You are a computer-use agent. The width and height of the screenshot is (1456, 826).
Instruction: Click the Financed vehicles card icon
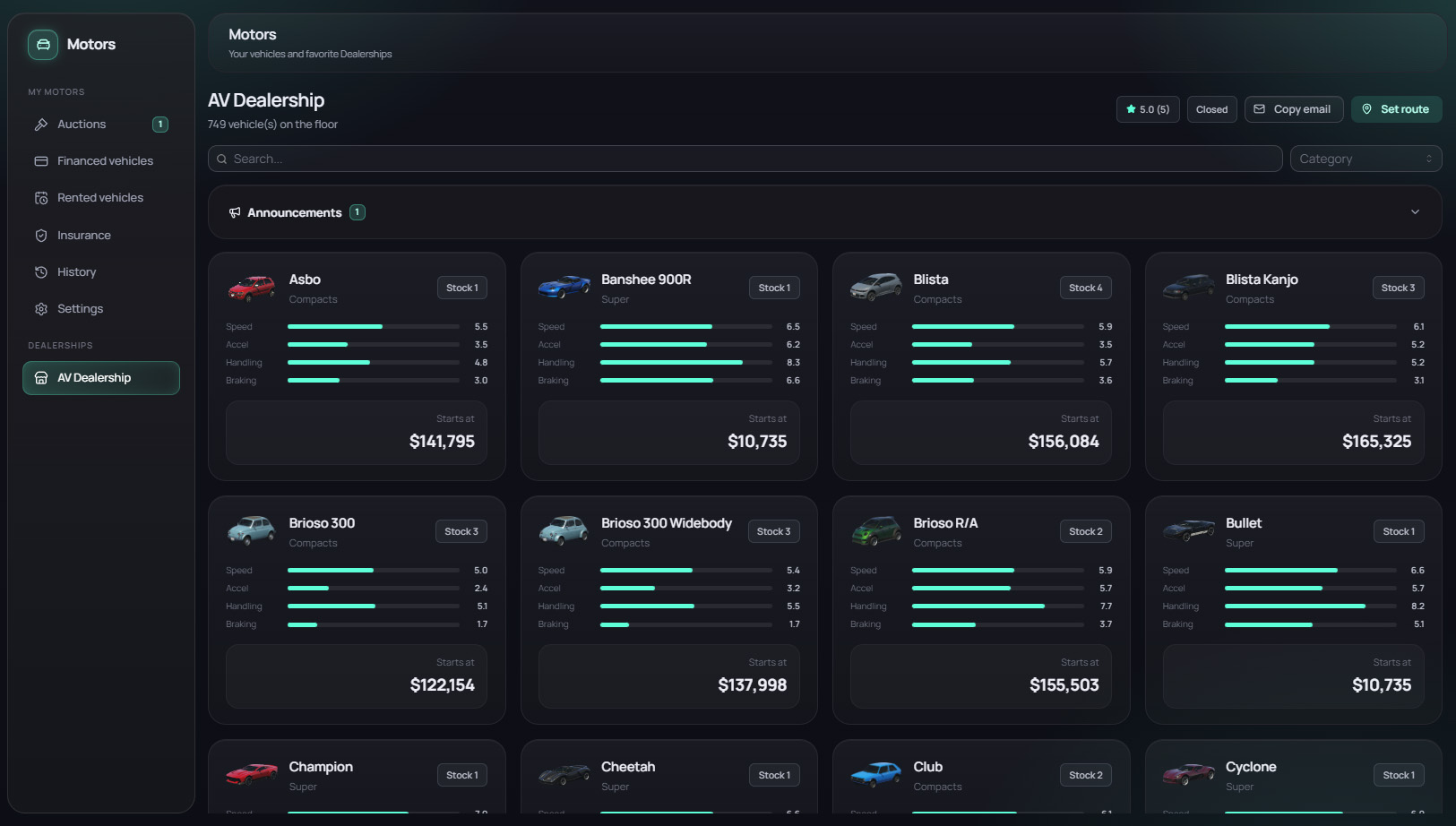tap(41, 161)
